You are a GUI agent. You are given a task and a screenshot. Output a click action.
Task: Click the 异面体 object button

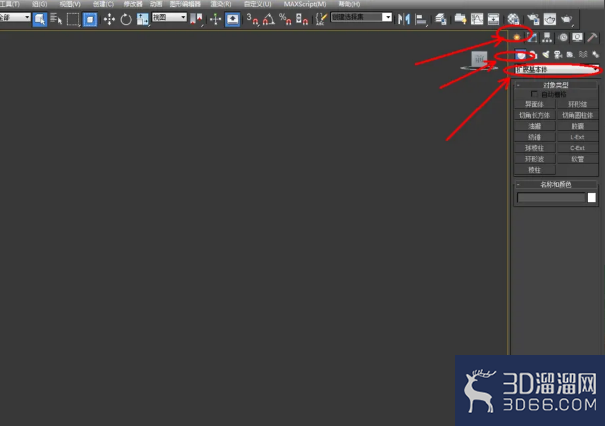coord(534,104)
